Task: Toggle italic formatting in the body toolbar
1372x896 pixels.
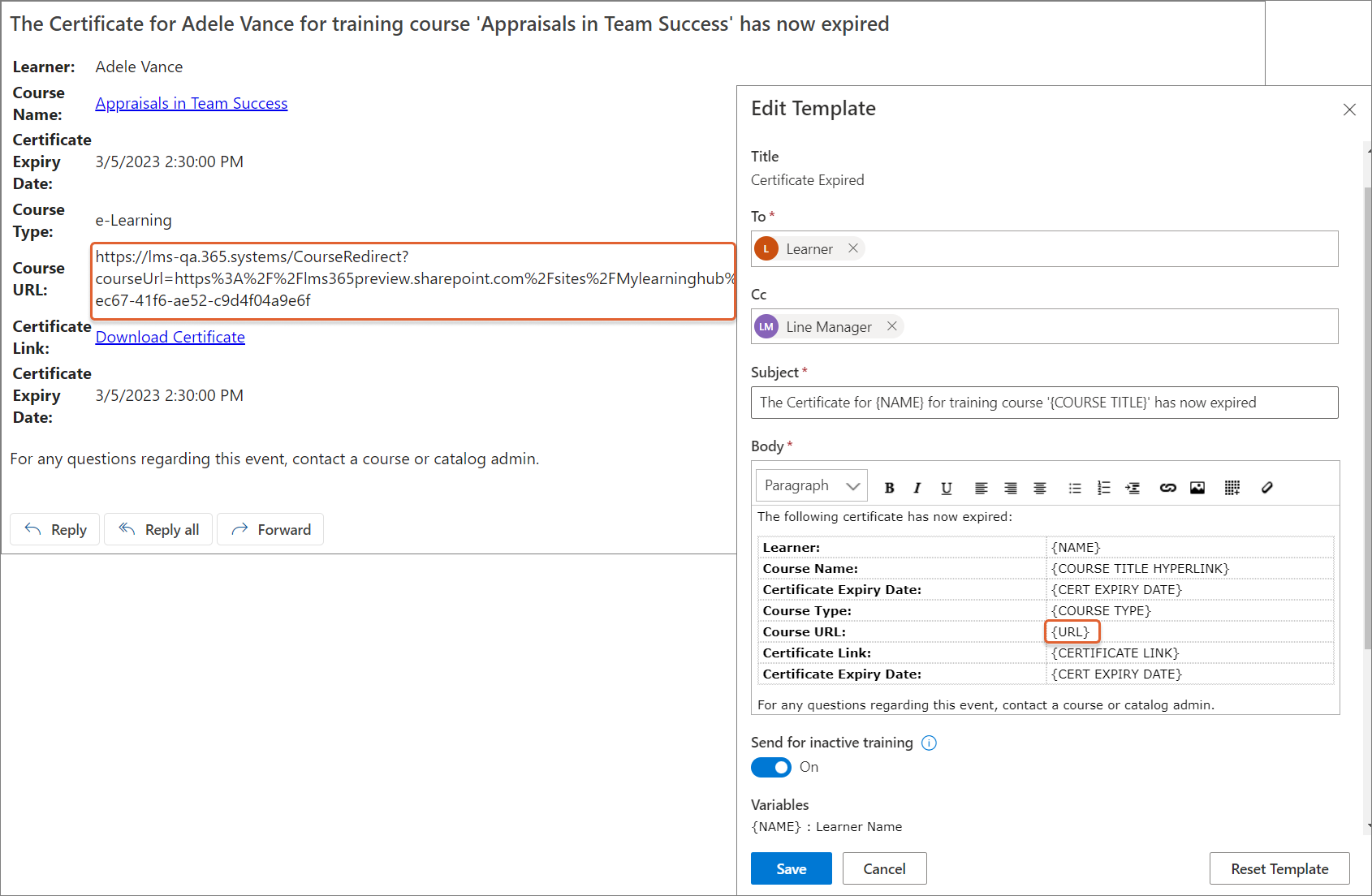Action: point(917,488)
